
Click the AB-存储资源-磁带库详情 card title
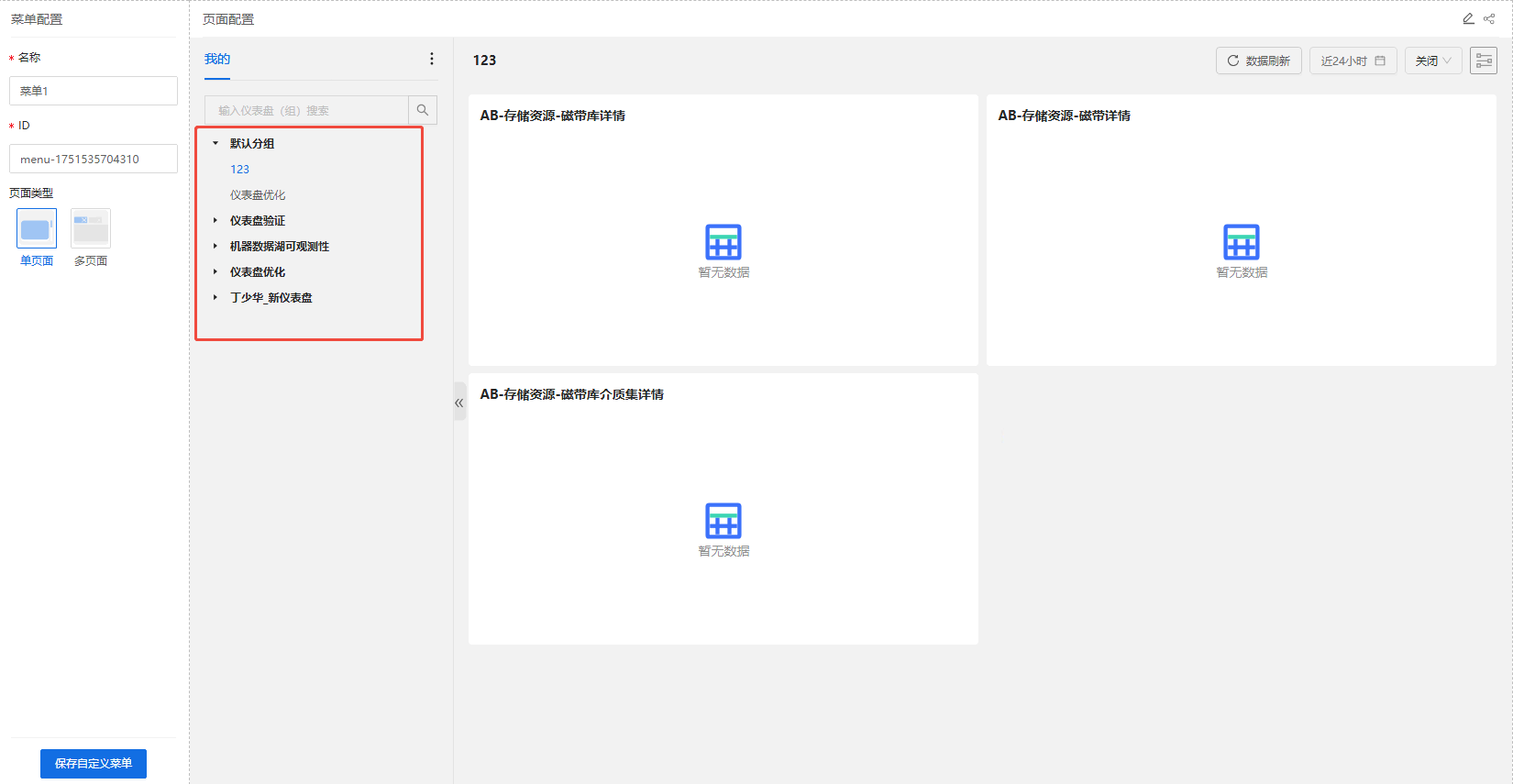tap(553, 116)
